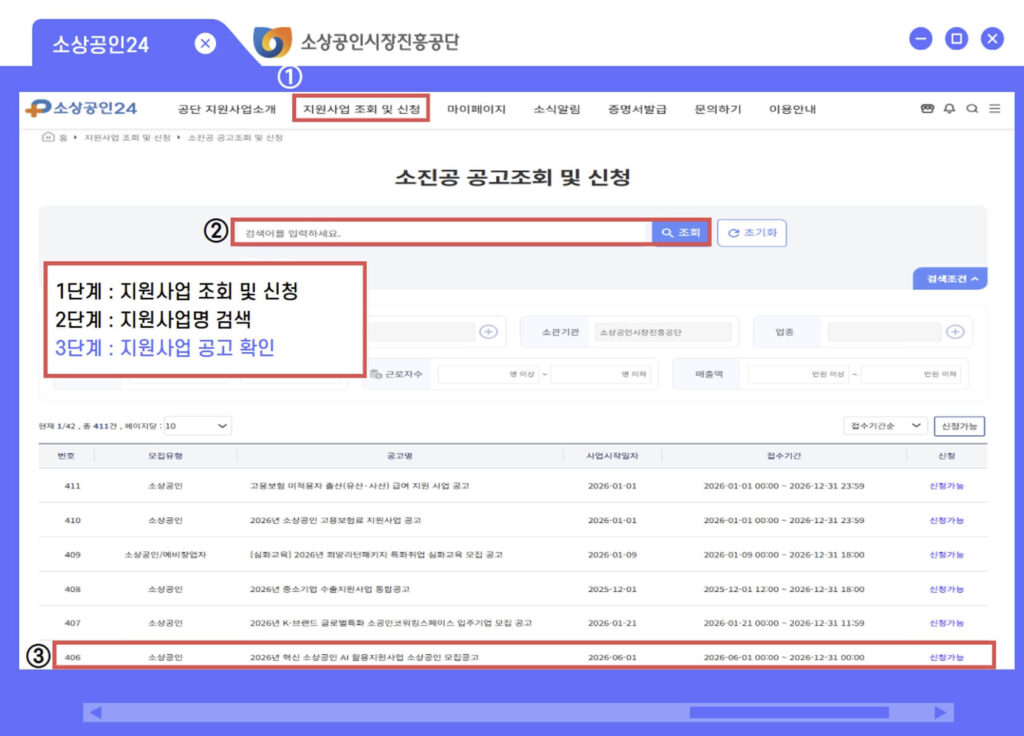Screen dimensions: 1024x736
Task: Open the hamburger full menu icon
Action: coord(995,108)
